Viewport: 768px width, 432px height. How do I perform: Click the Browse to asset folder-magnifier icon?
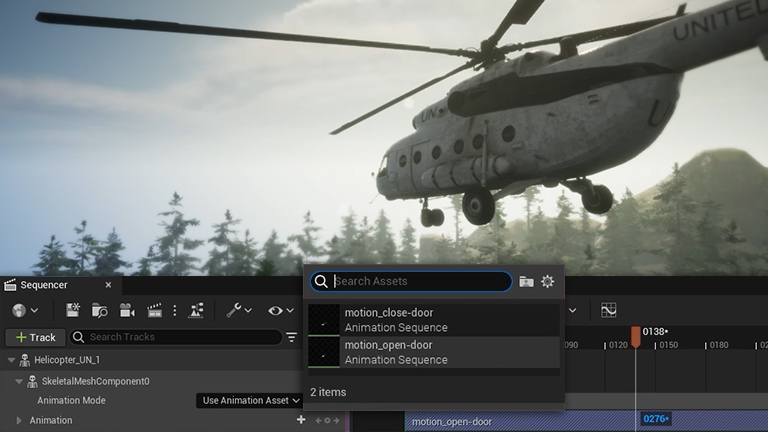coord(100,311)
